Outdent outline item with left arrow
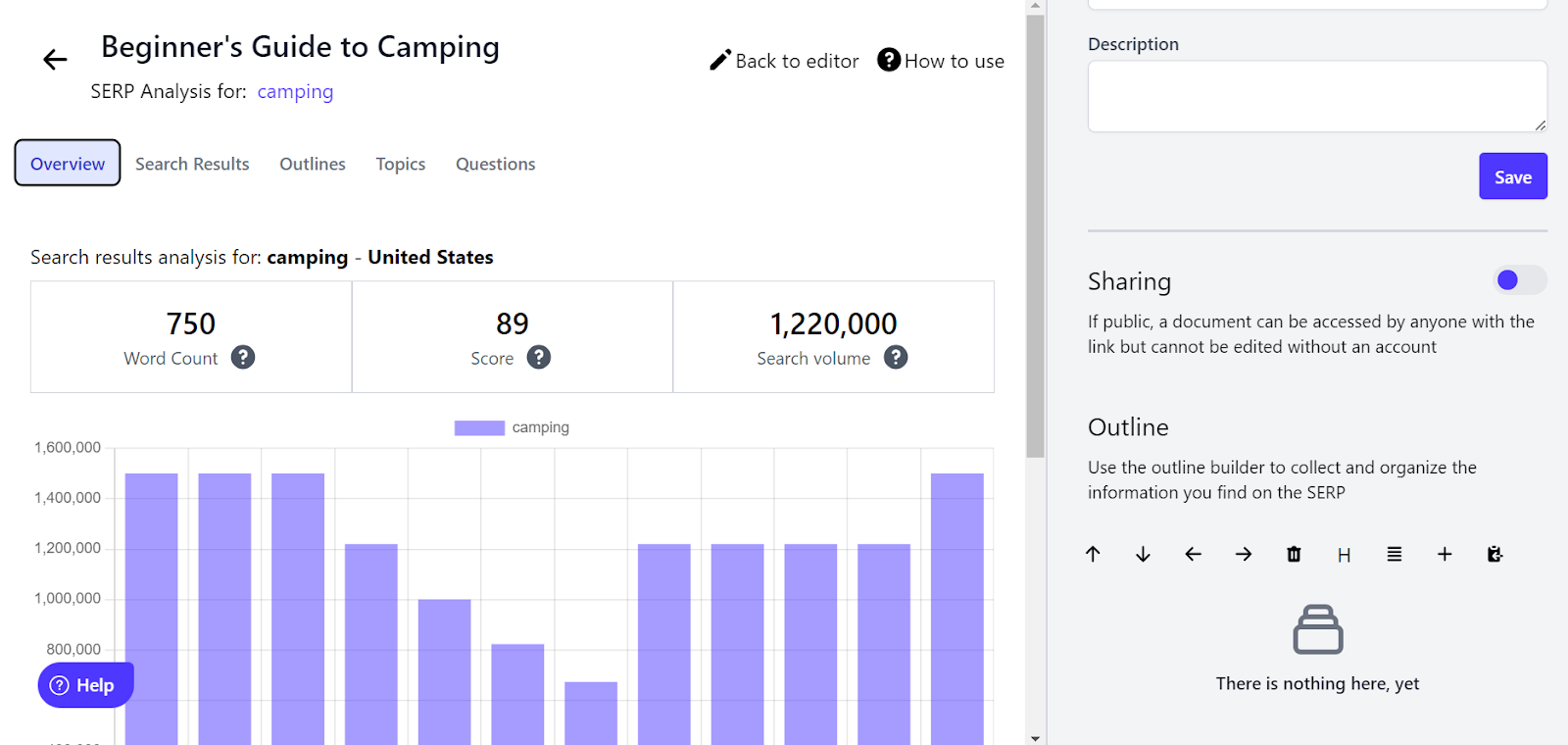 1193,555
